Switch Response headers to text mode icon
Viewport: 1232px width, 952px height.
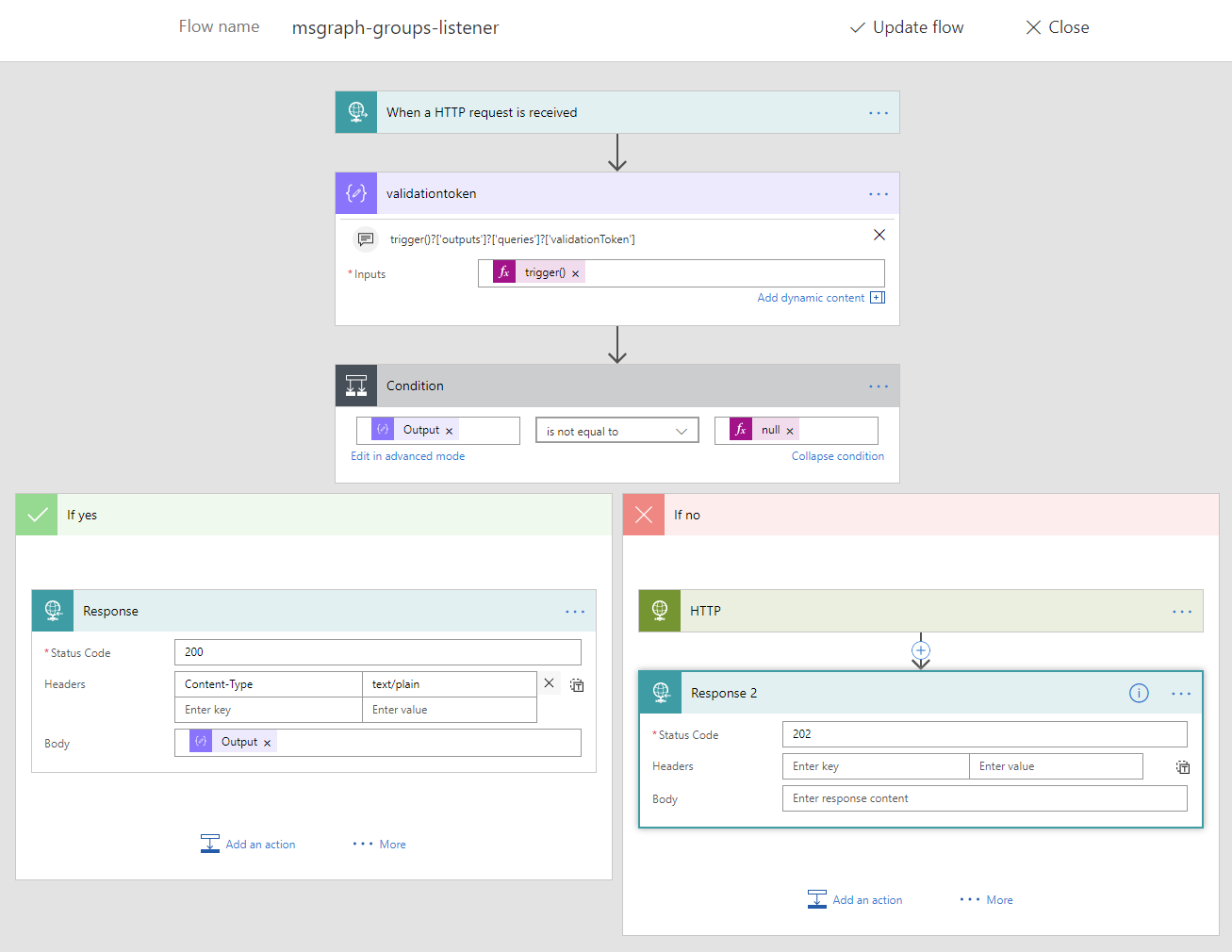coord(577,685)
